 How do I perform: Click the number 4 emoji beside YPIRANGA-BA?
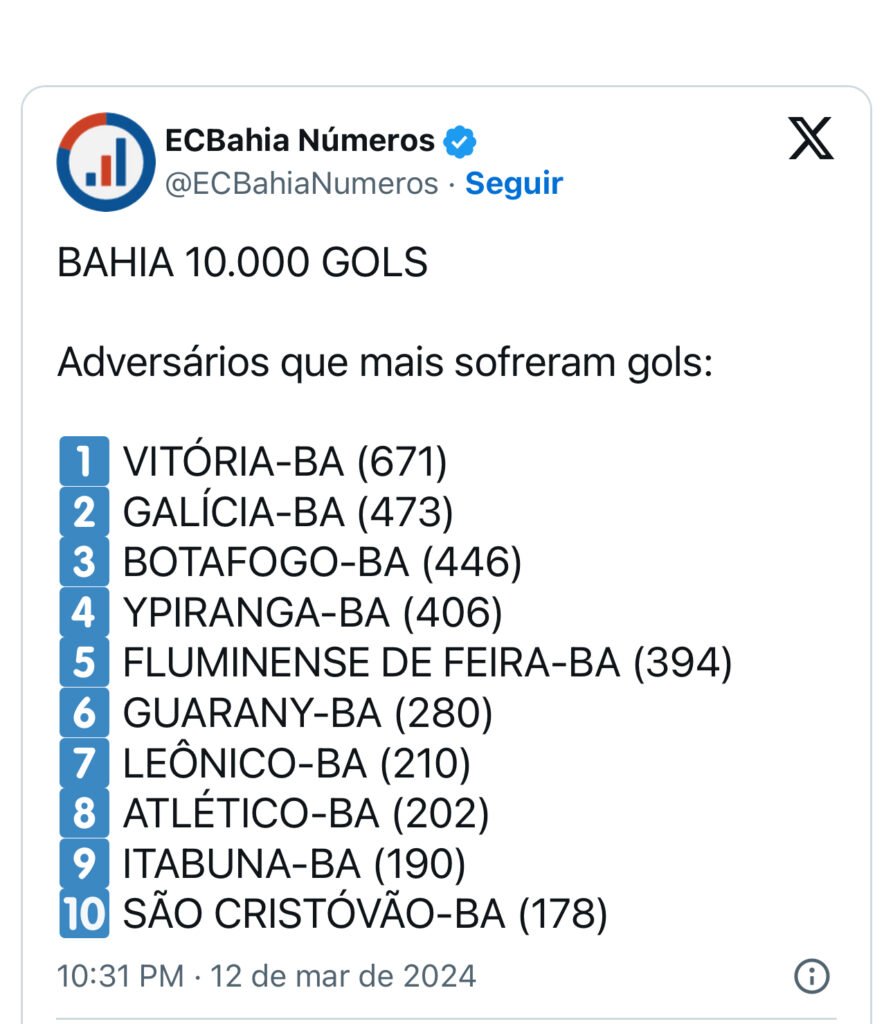[84, 612]
